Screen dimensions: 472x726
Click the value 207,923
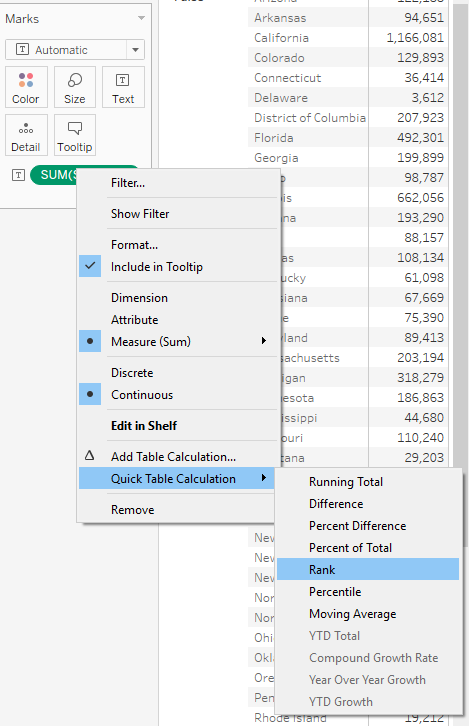pos(420,118)
